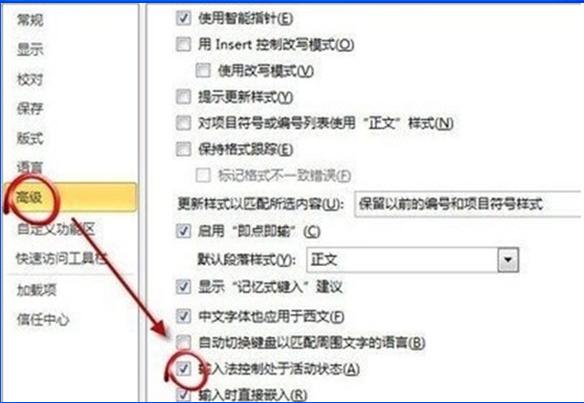Enable 用 Insert 控制改写模式 checkbox
584x403 pixels.
pos(183,44)
